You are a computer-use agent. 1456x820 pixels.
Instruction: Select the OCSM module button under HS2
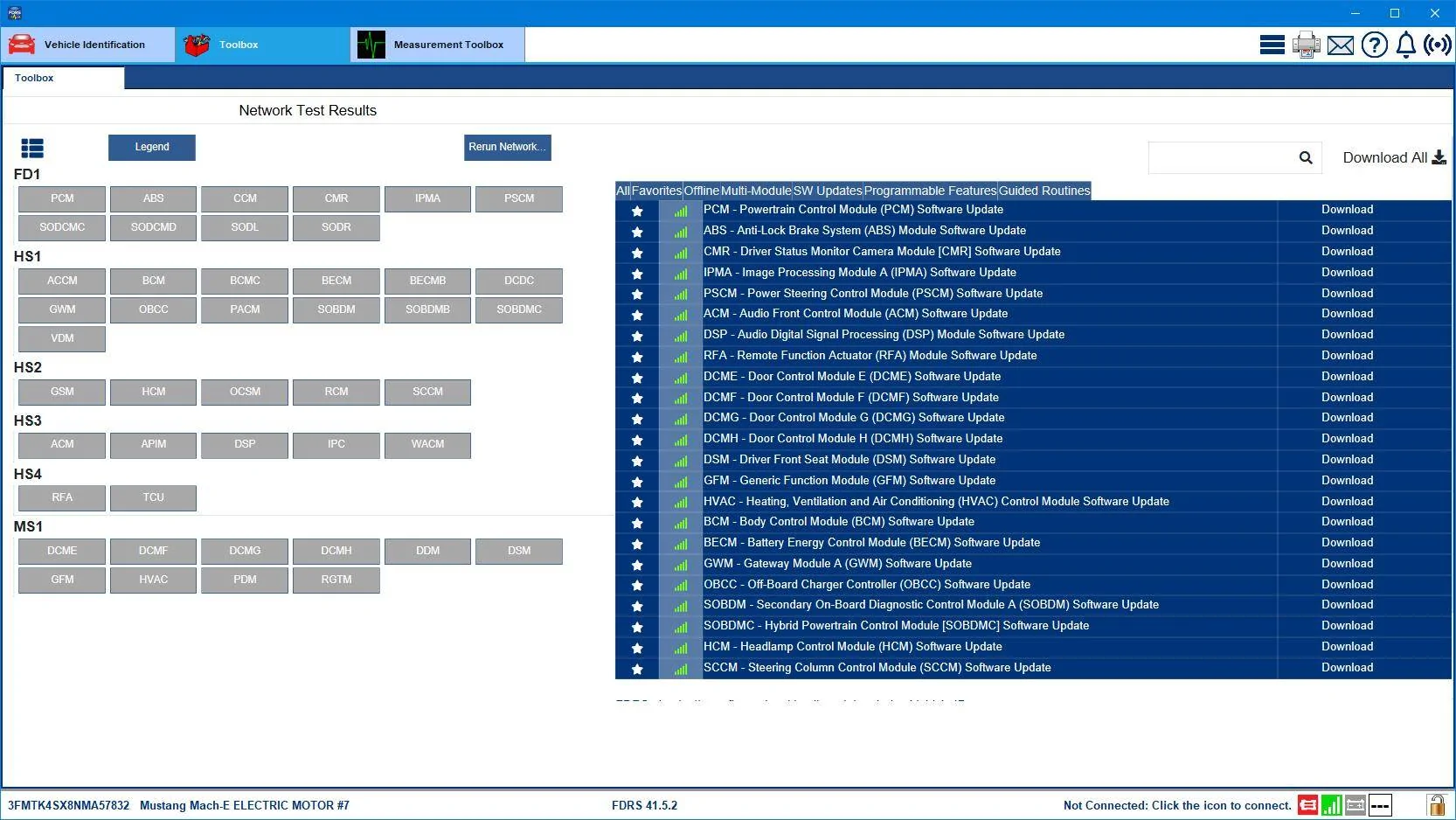pos(245,392)
